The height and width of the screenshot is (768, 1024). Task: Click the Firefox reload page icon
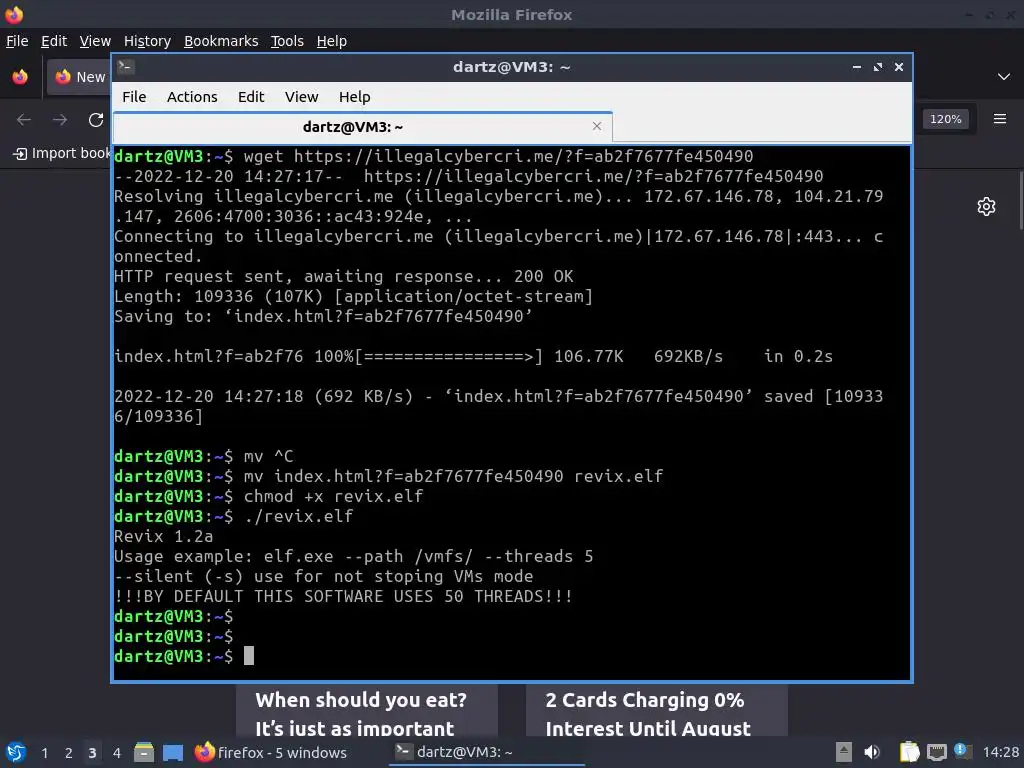point(96,120)
